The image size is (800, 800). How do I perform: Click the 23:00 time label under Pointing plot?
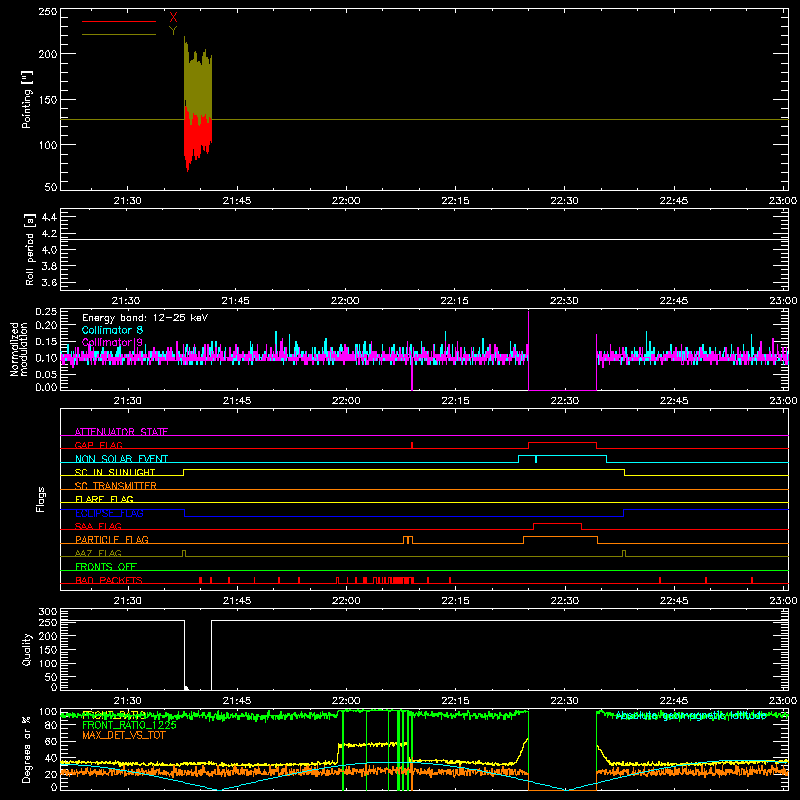(782, 201)
